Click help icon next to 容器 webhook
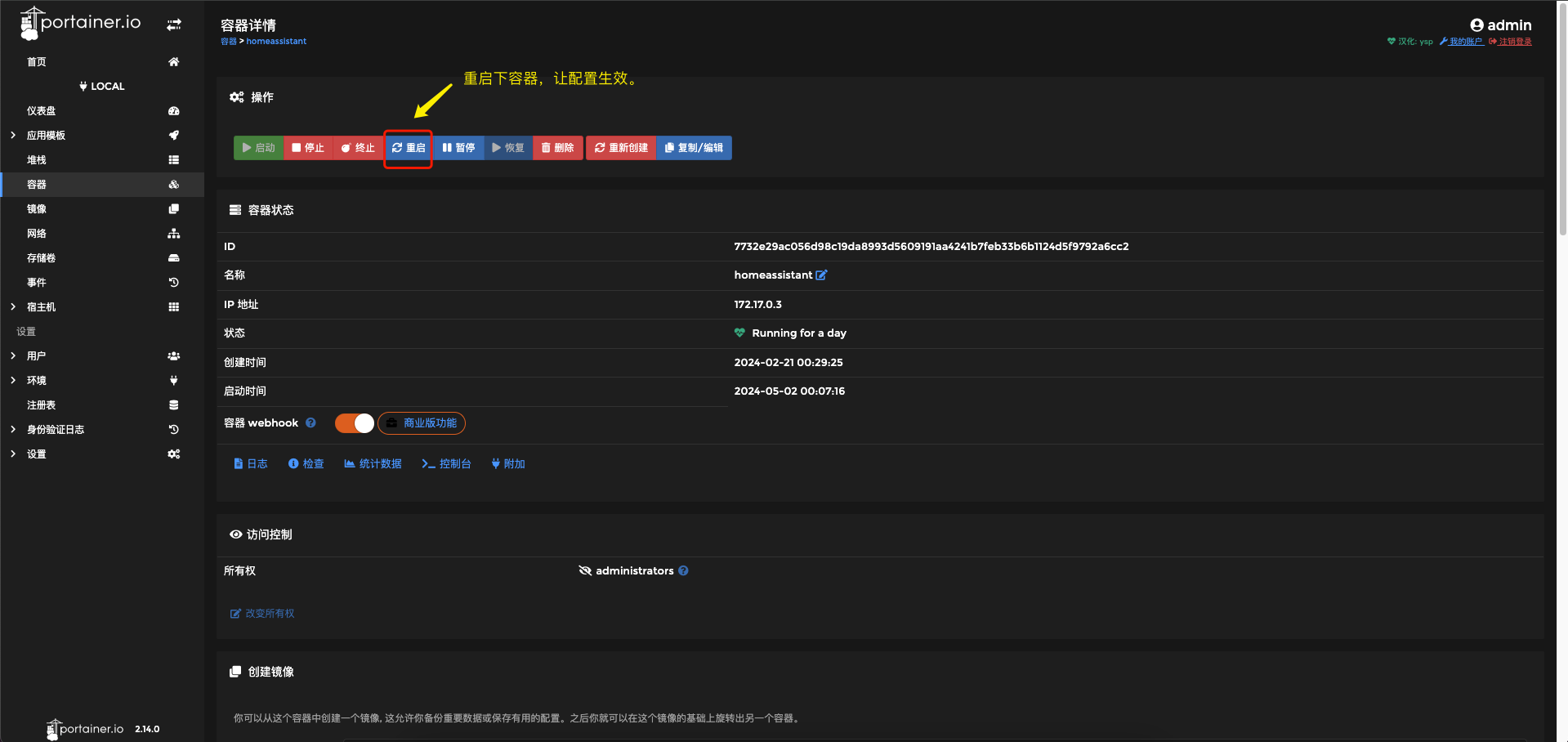 click(x=310, y=423)
